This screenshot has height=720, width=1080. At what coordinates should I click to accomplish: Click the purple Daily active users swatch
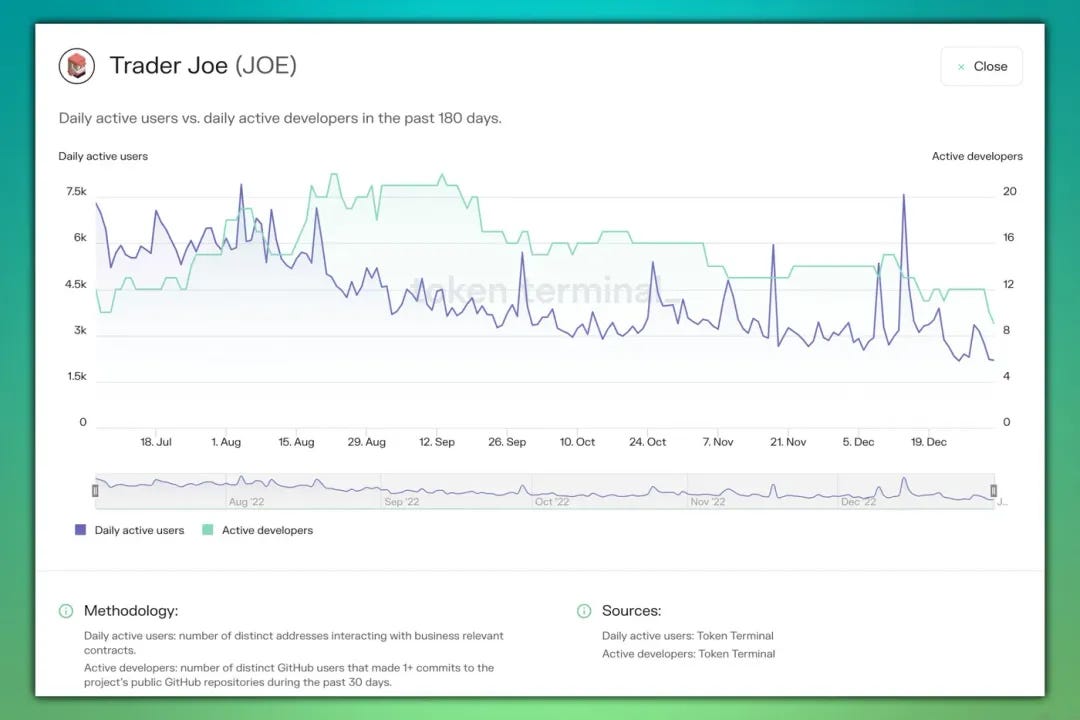click(x=81, y=530)
